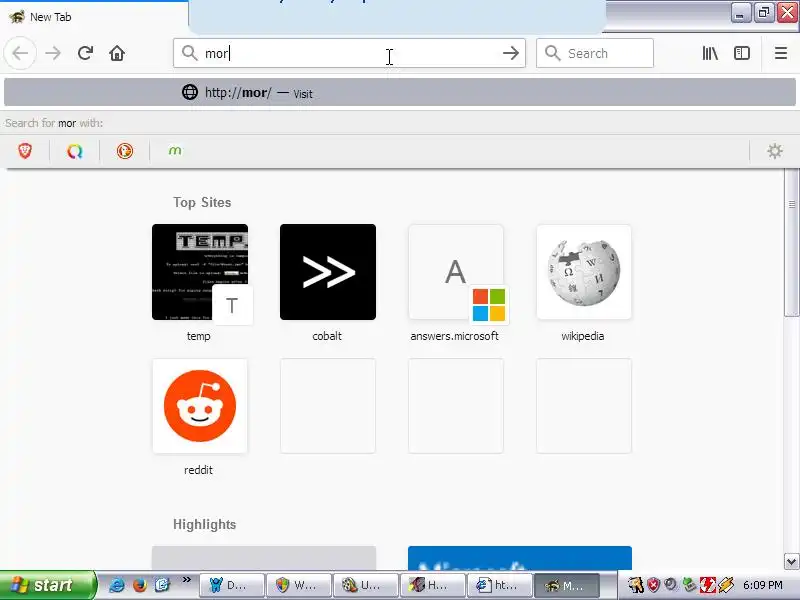The height and width of the screenshot is (600, 800).
Task: Go forward with the forward arrow
Action: pos(53,53)
